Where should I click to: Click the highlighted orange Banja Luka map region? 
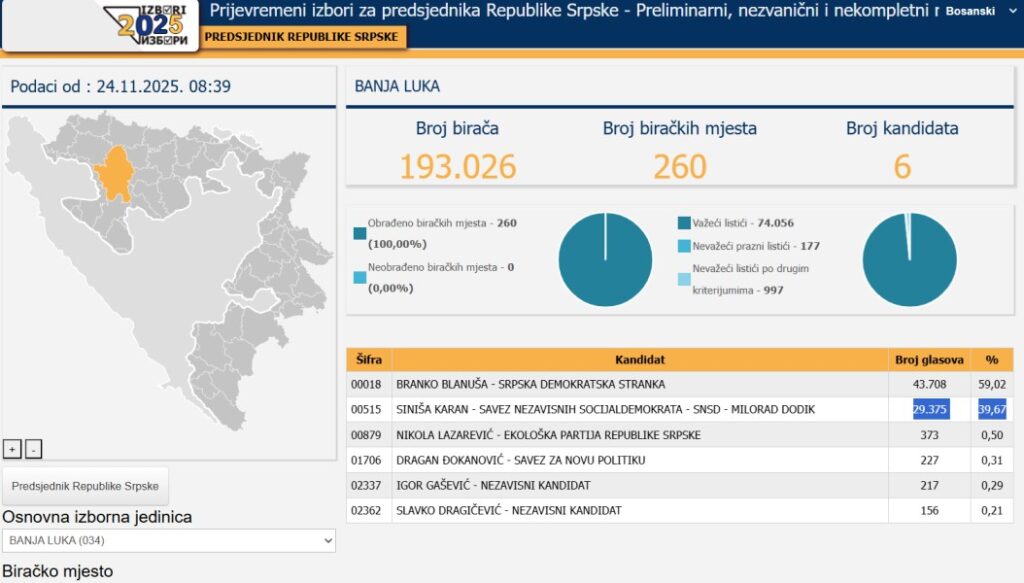pos(115,173)
